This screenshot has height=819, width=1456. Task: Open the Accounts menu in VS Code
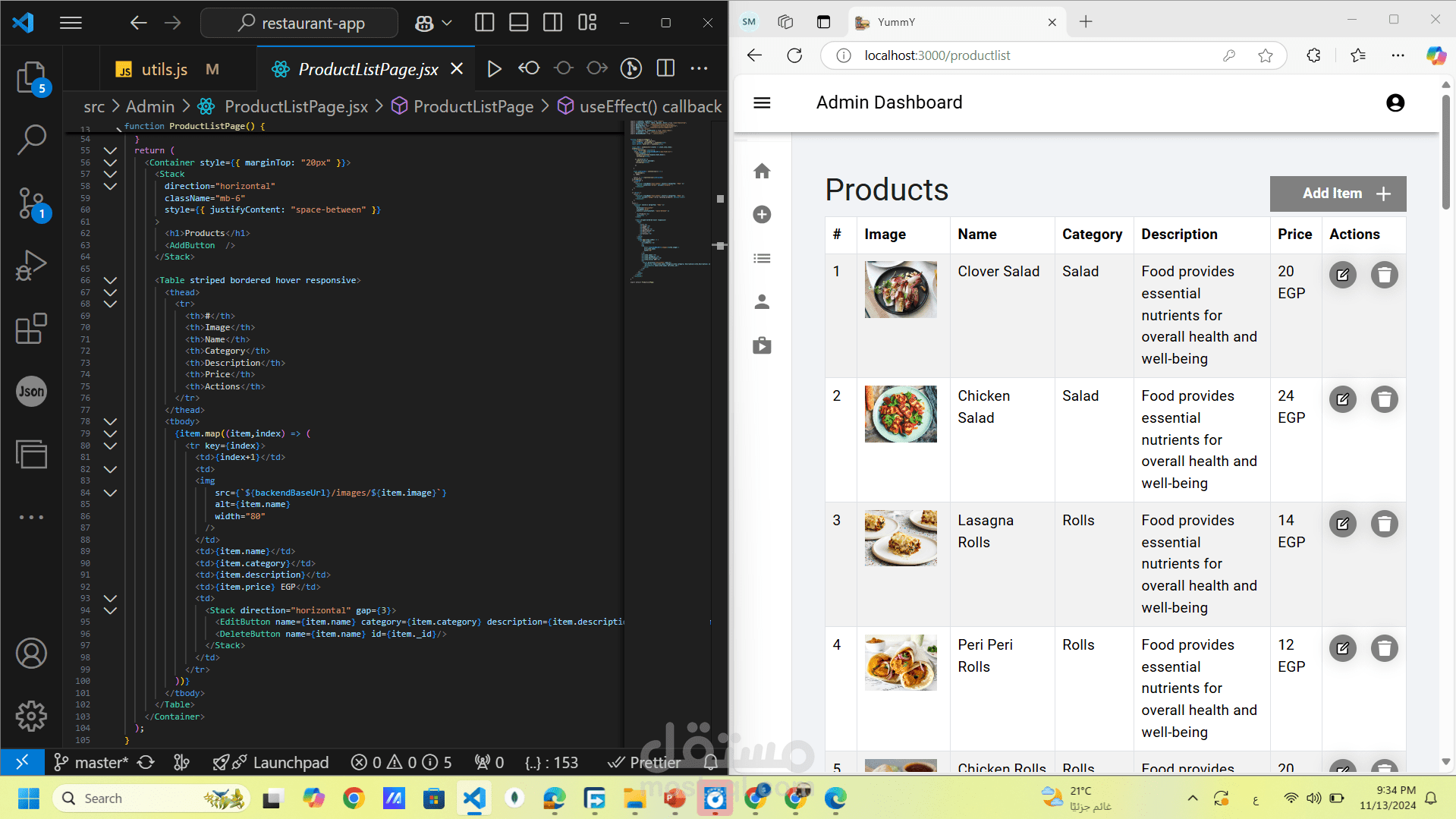(31, 654)
